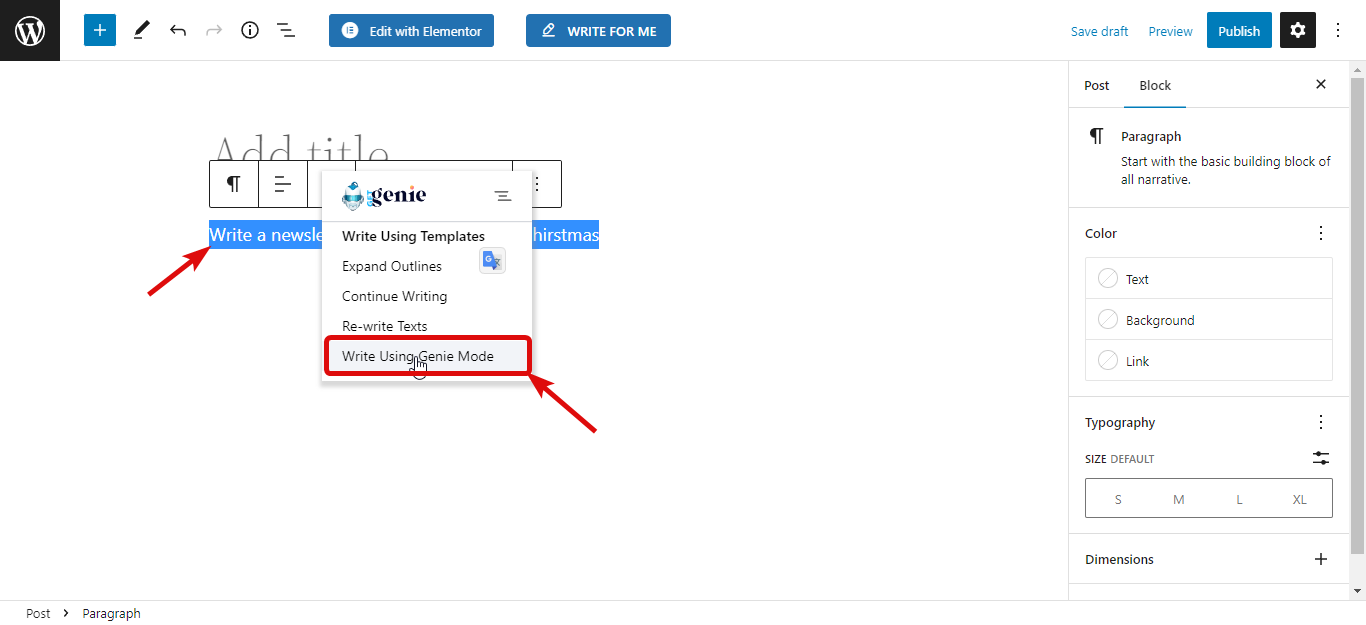Close the settings sidebar
This screenshot has width=1366, height=625.
click(1321, 84)
